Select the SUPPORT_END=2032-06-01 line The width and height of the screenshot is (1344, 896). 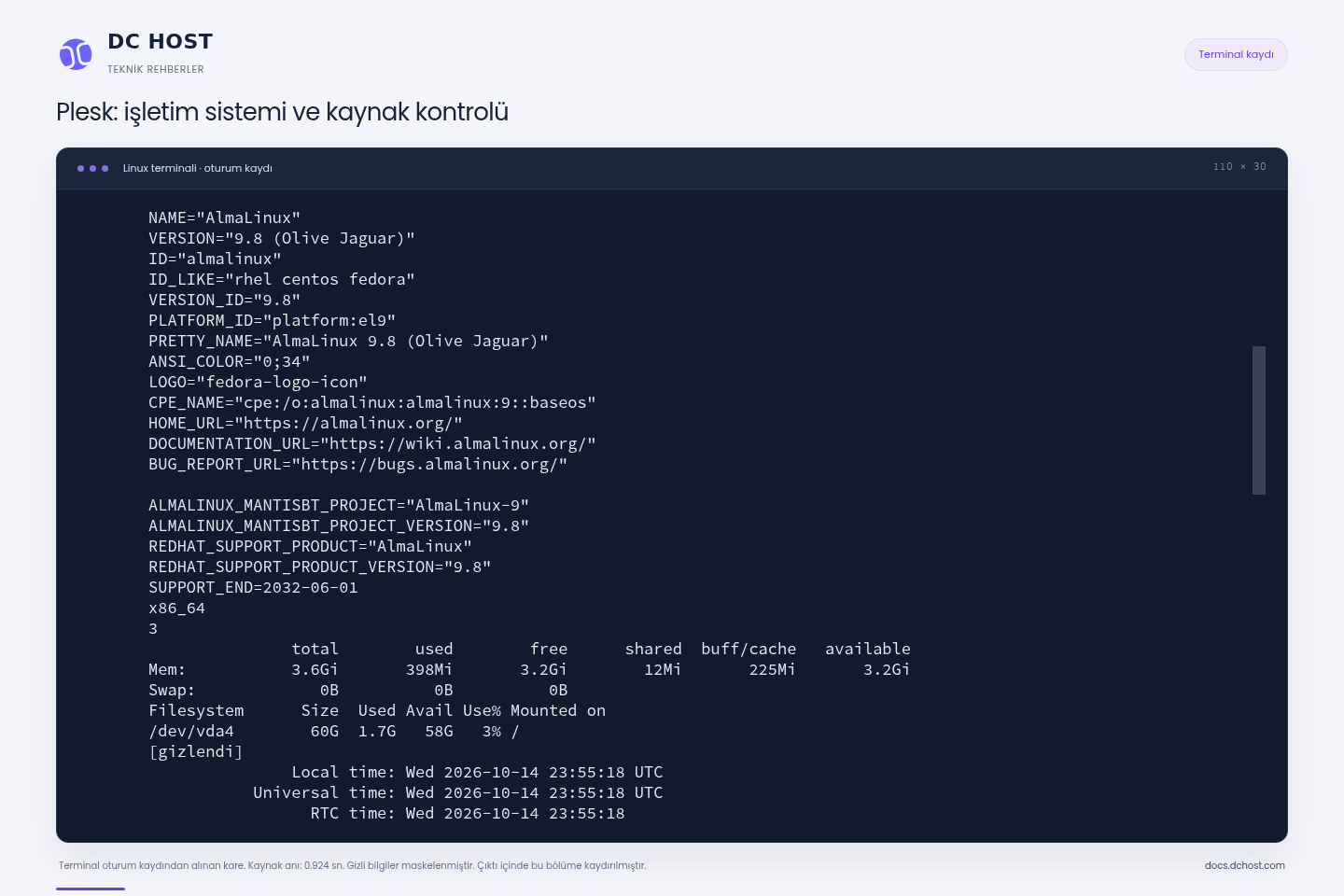[253, 587]
